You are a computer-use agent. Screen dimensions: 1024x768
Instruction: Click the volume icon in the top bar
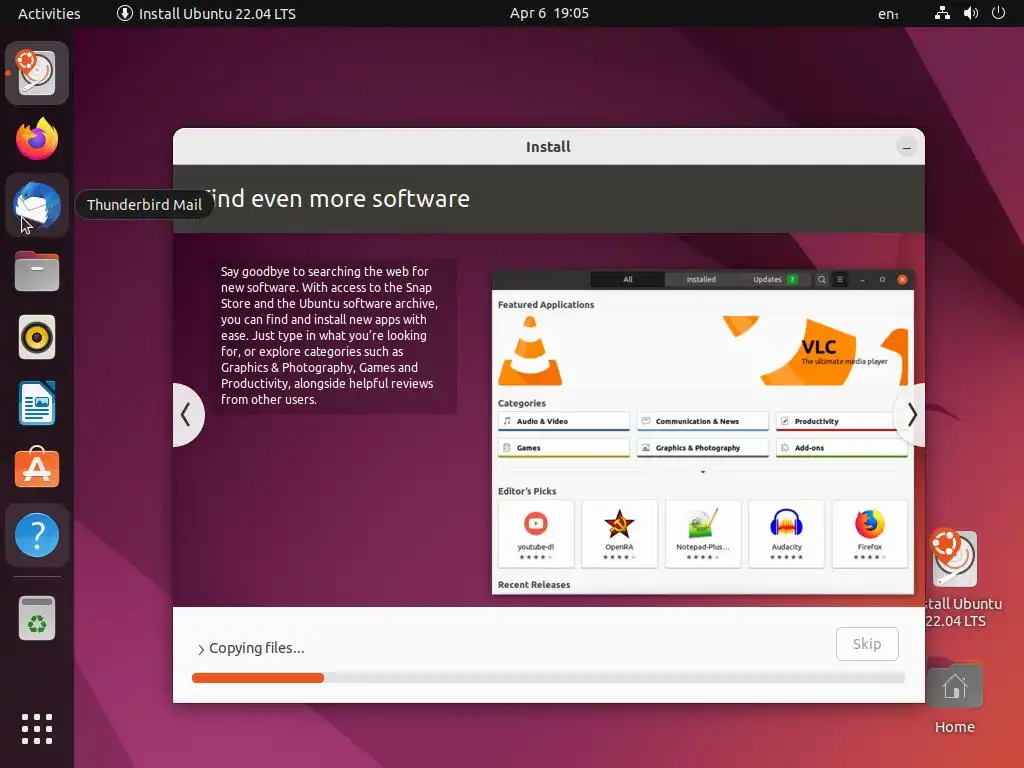tap(970, 13)
